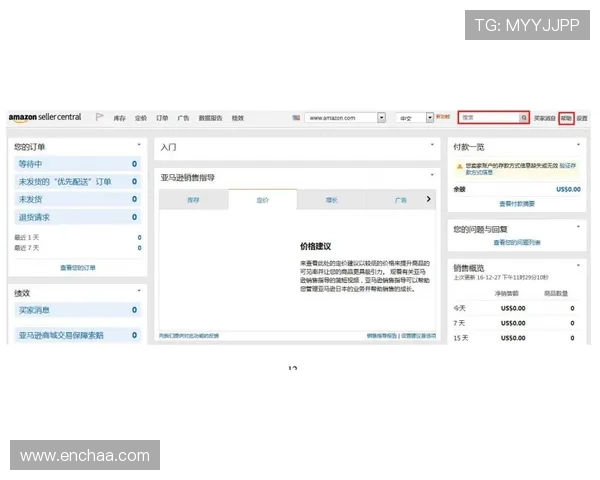Expand the 入门 panel arrow
This screenshot has height=480, width=600.
pos(432,145)
